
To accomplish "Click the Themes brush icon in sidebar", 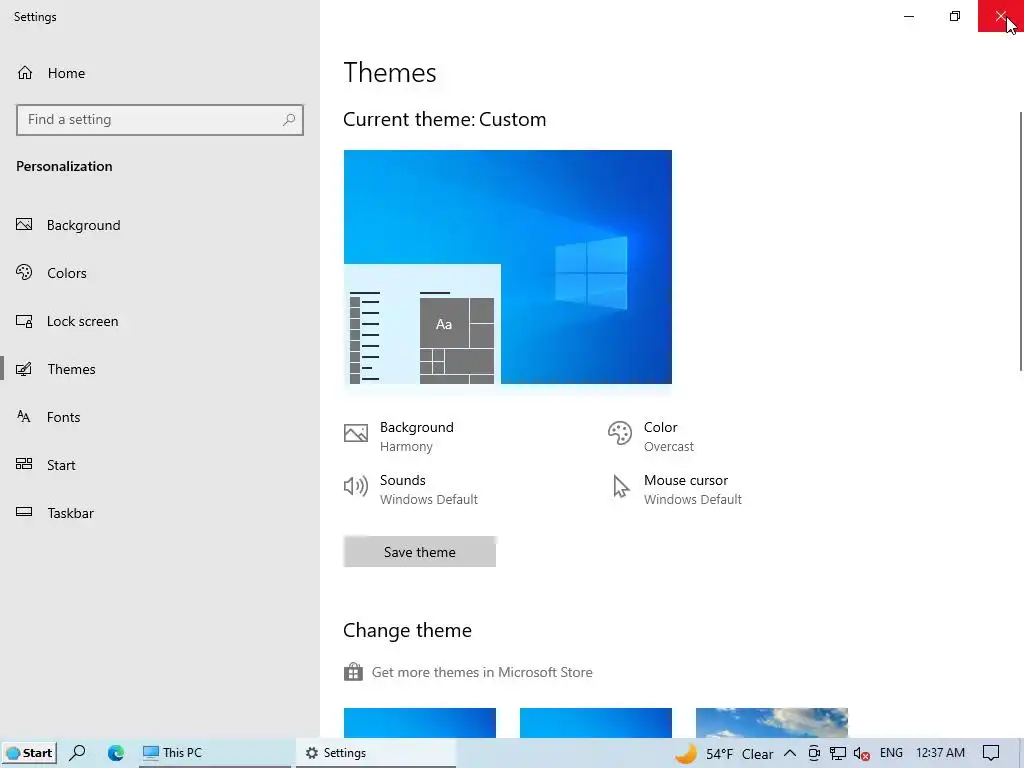I will click(x=24, y=369).
